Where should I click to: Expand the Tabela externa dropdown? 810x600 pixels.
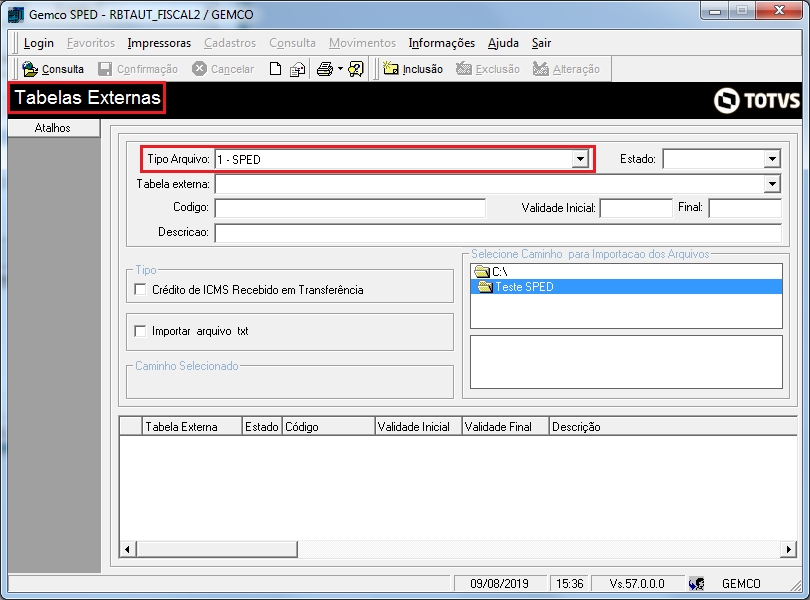pyautogui.click(x=772, y=183)
